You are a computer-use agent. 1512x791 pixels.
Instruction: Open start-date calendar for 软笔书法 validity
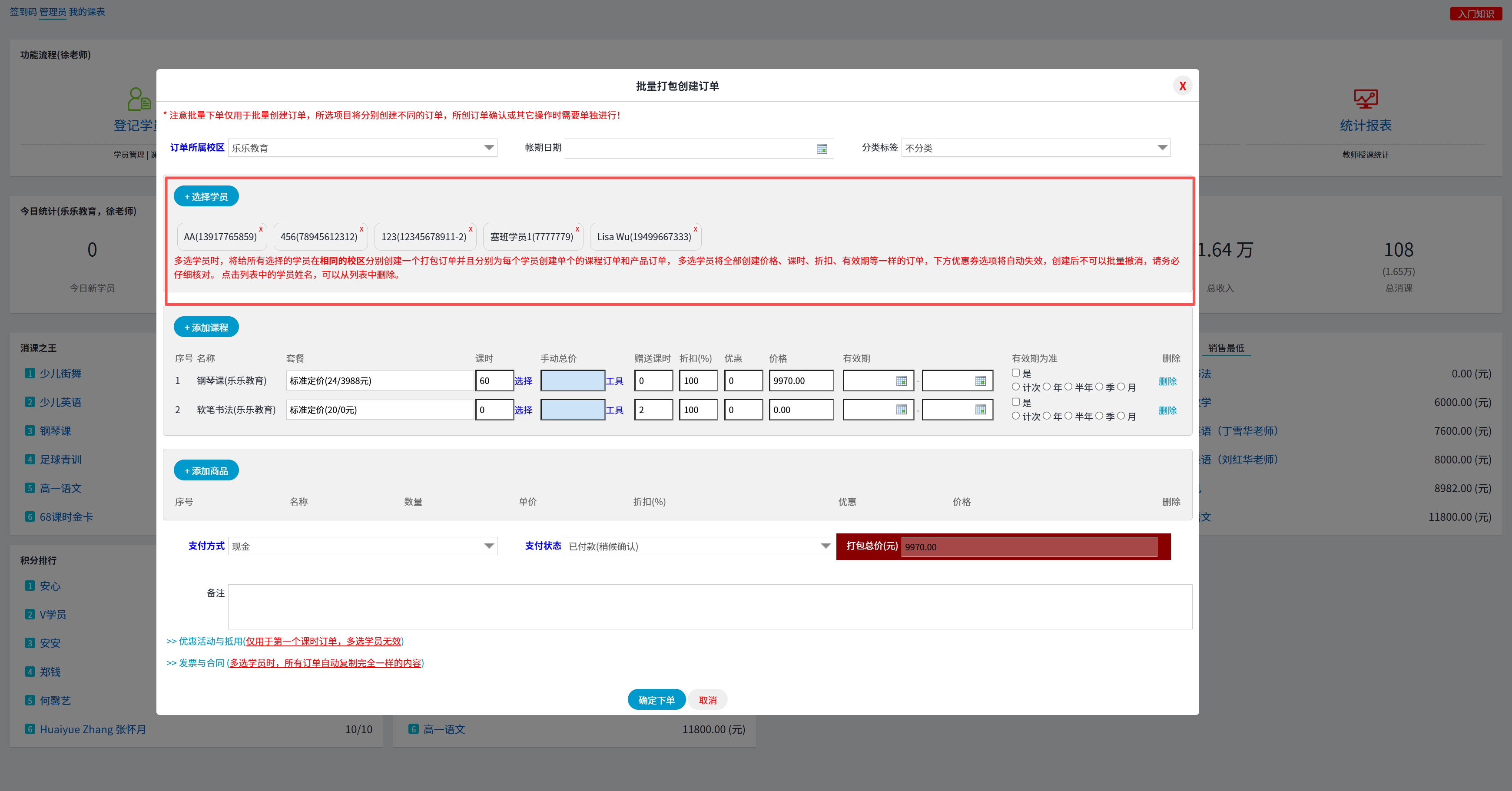[901, 410]
